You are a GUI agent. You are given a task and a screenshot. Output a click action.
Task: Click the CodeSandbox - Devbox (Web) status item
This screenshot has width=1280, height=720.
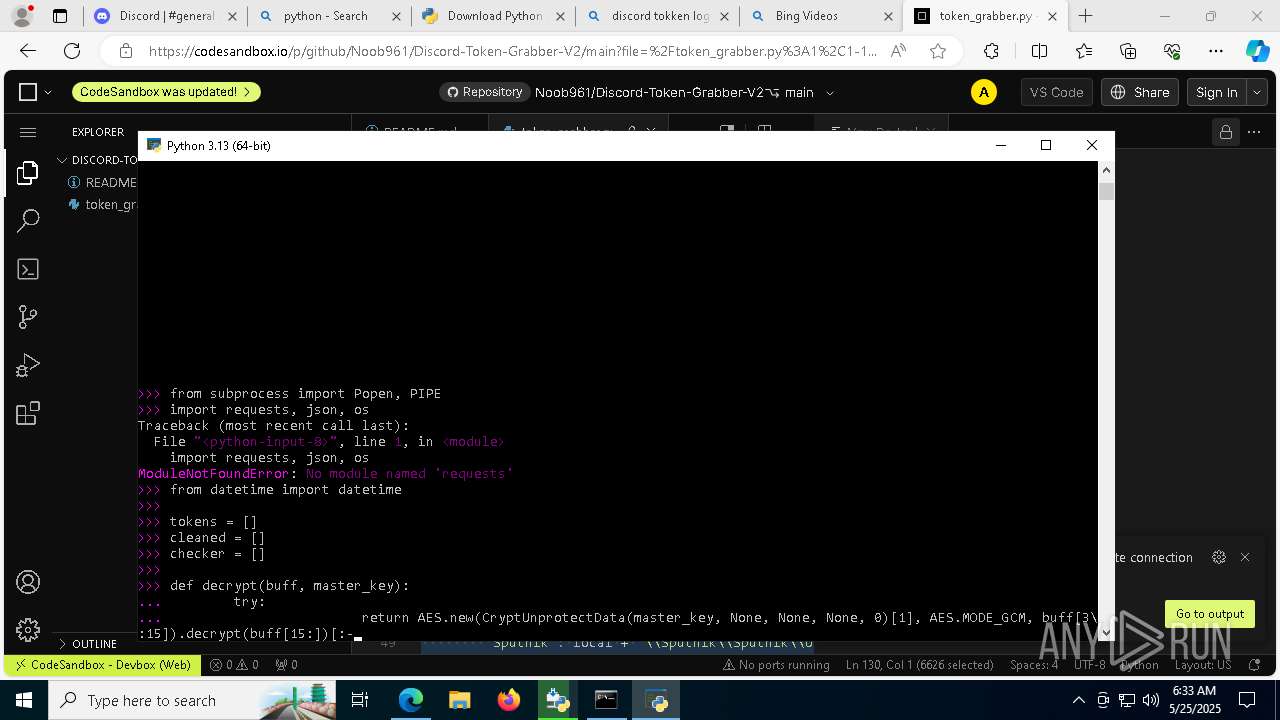[101, 665]
